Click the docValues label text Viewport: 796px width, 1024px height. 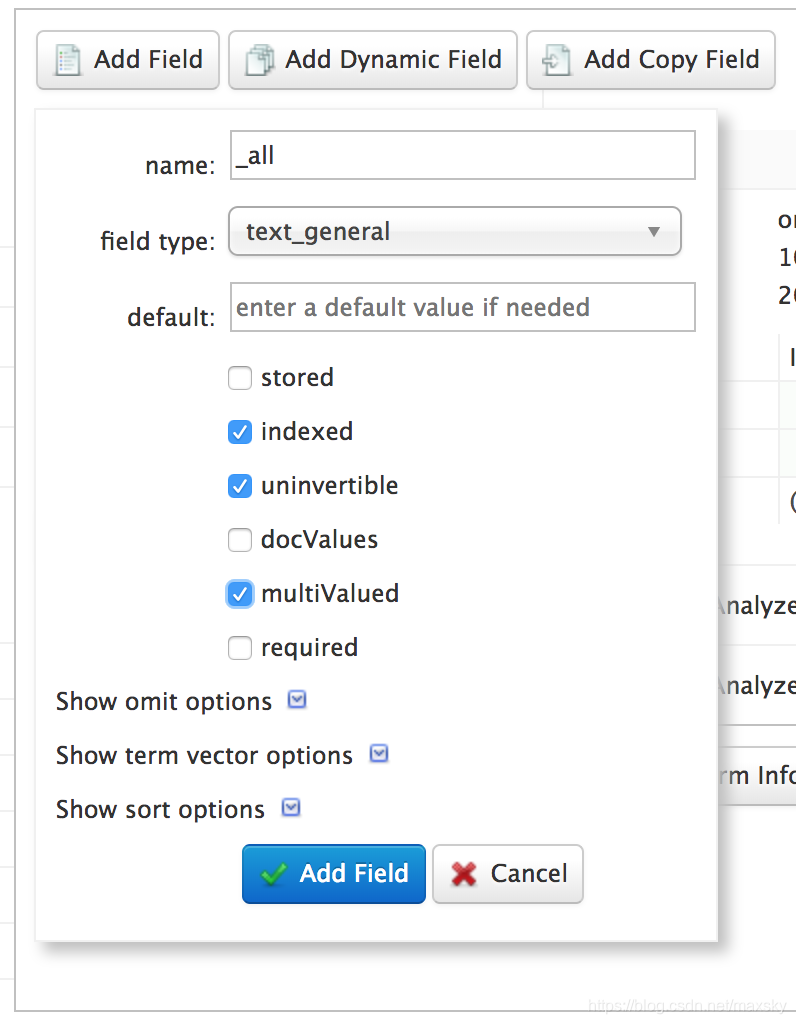coord(319,540)
